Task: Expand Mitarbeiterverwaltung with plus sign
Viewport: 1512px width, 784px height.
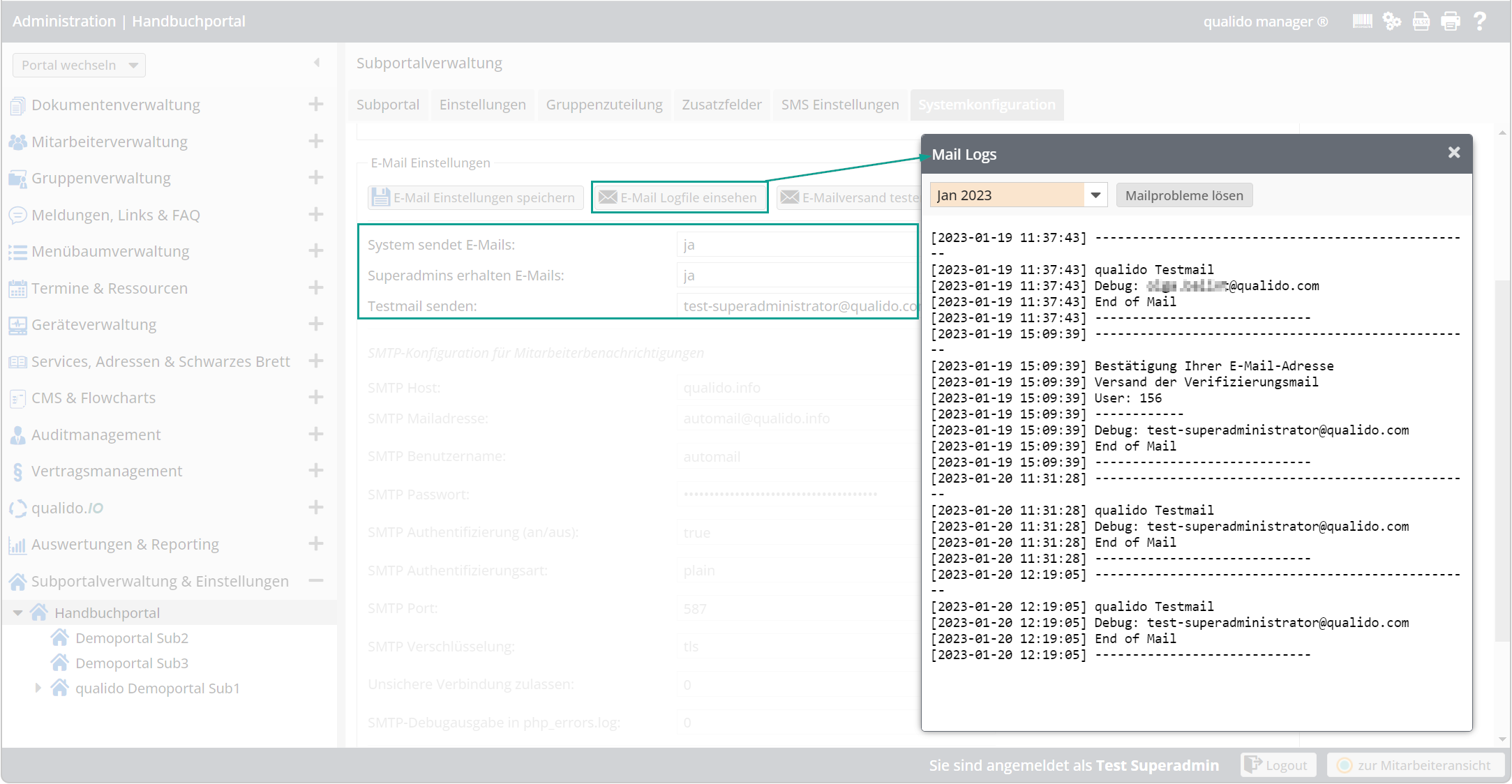Action: click(316, 141)
